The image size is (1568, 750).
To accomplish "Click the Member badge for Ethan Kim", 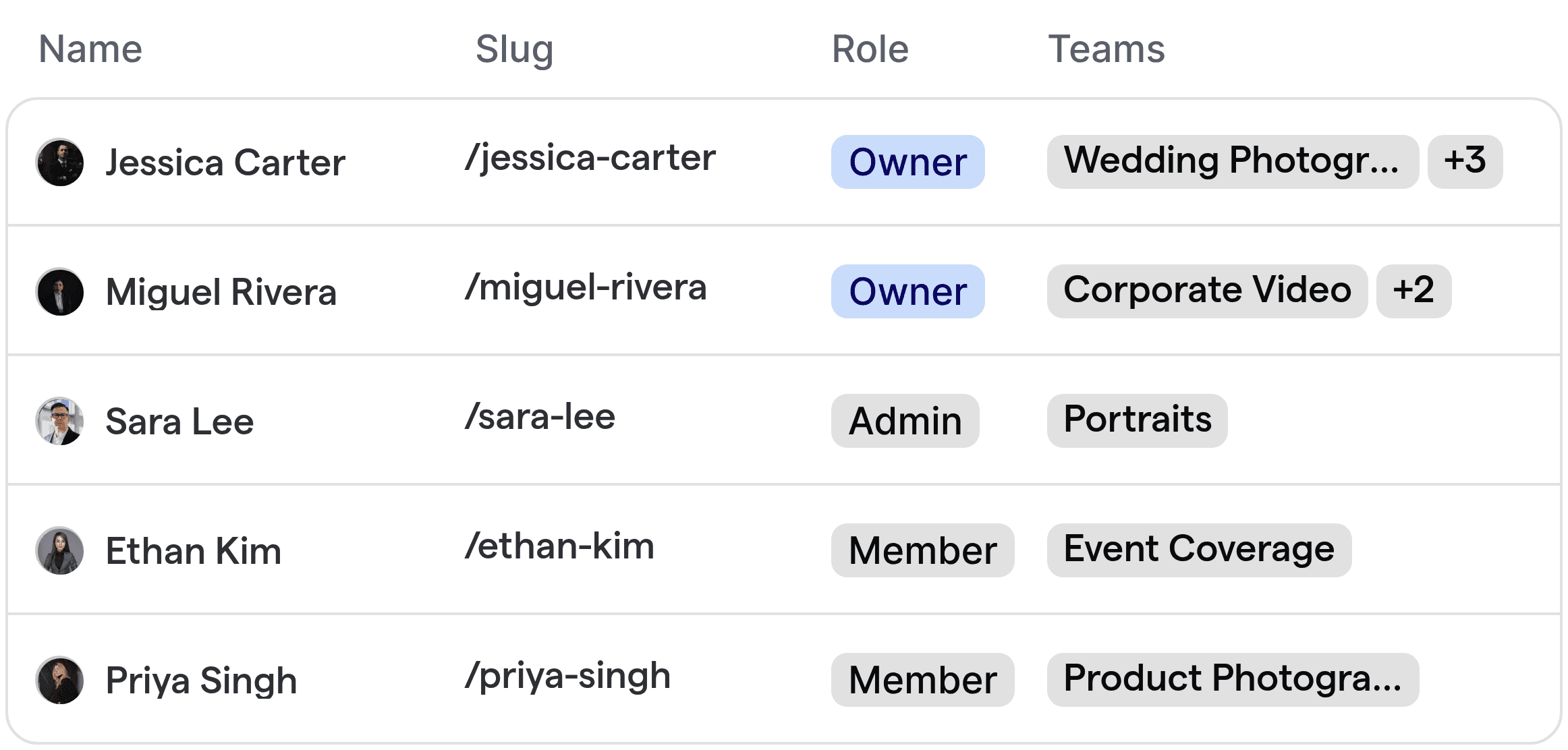I will [x=922, y=550].
